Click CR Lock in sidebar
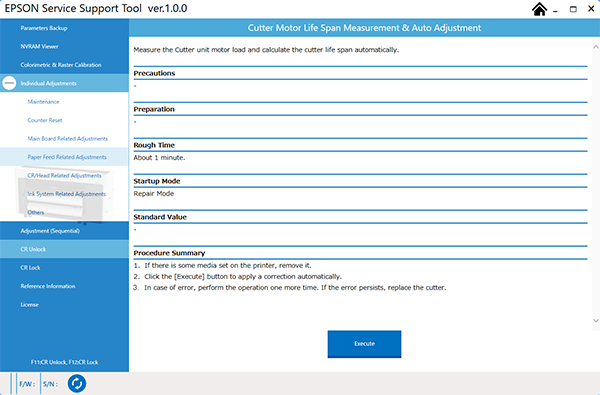The image size is (600, 395). coord(64,268)
